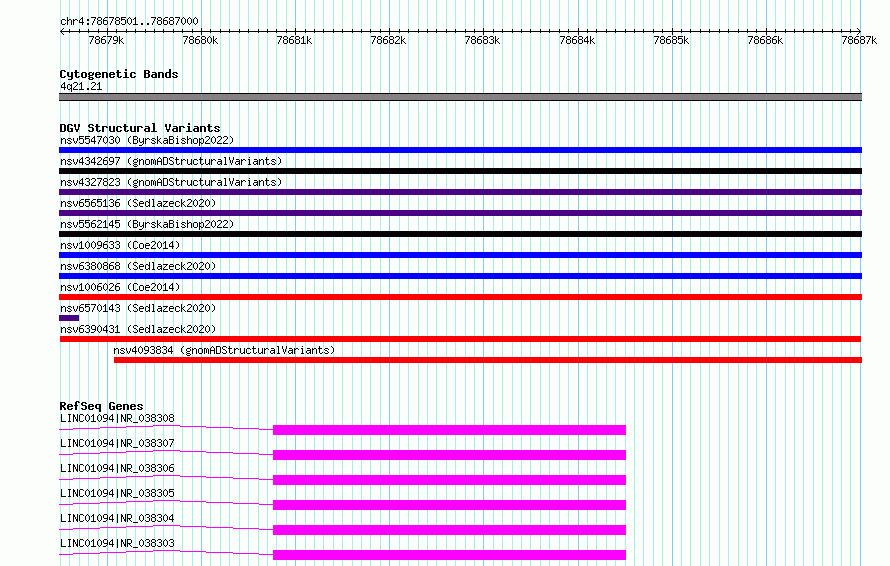This screenshot has height=566, width=890.
Task: Click the short purple nsv6570143 bar
Action: tap(69, 318)
